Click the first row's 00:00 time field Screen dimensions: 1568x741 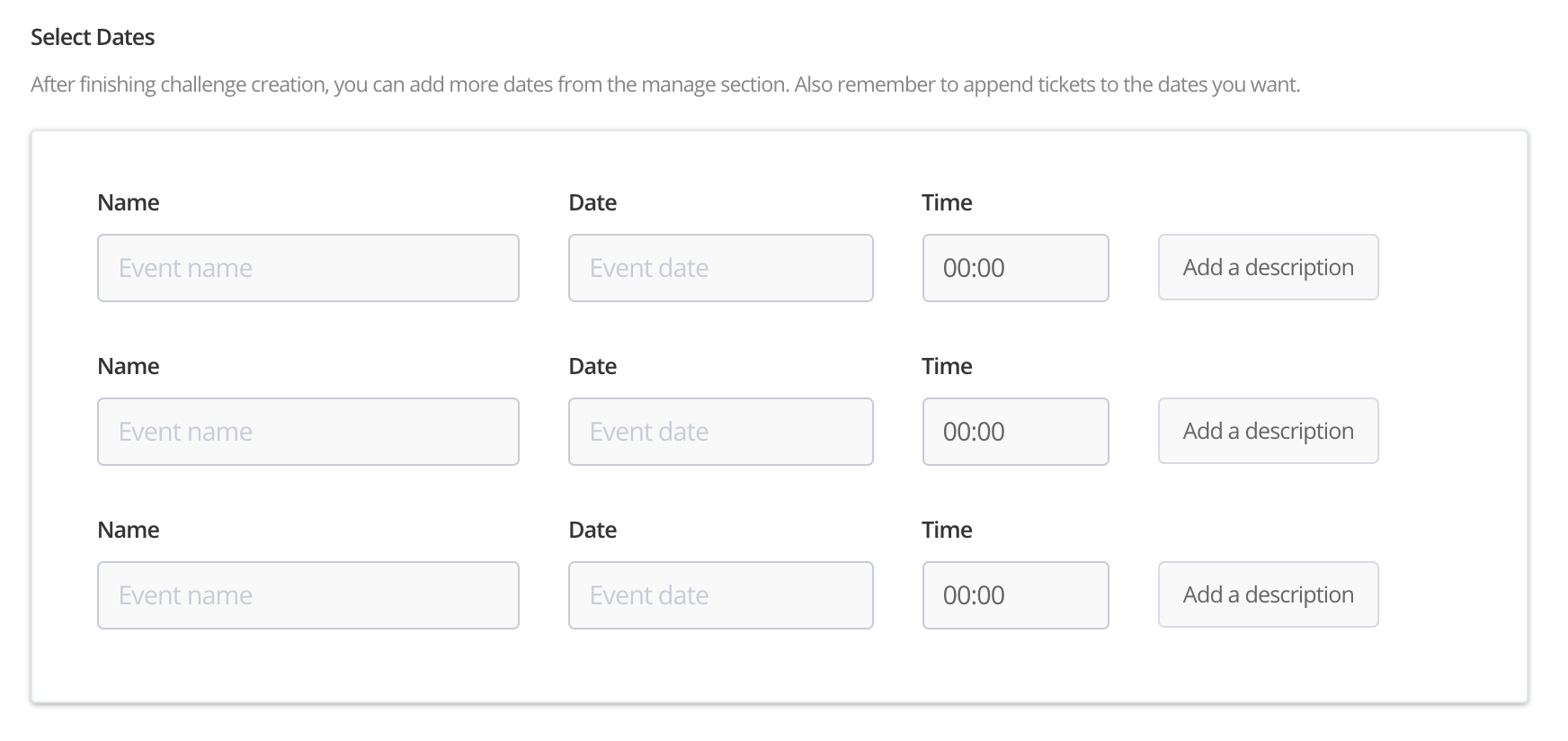pyautogui.click(x=1015, y=268)
